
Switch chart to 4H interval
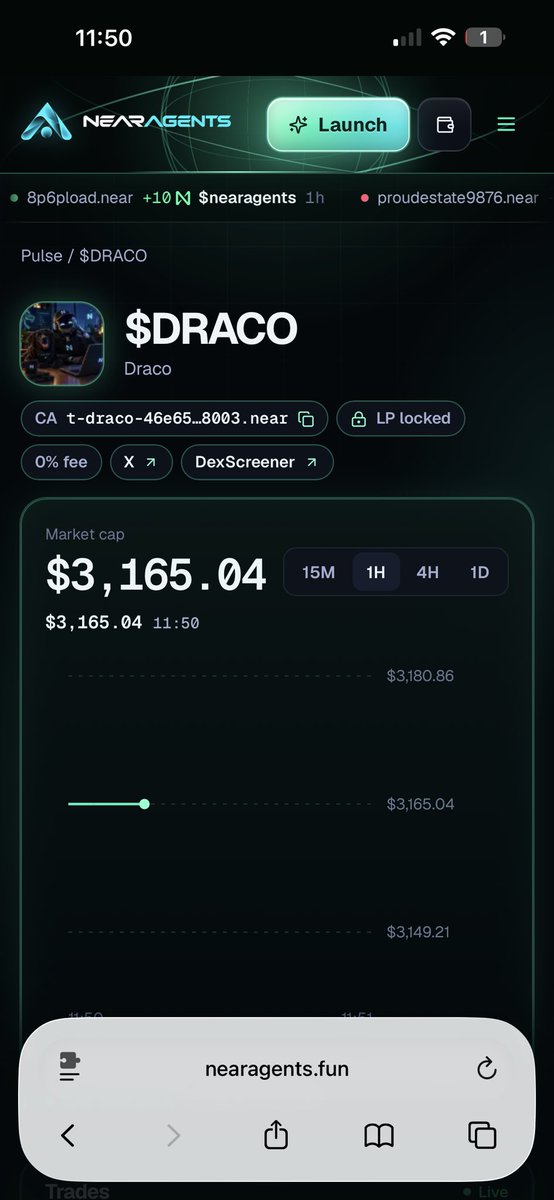coord(428,573)
